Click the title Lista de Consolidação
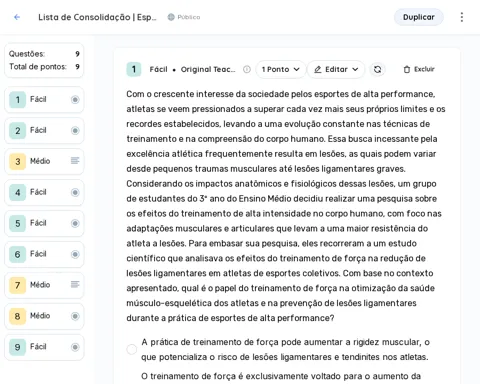The height and width of the screenshot is (384, 480). click(x=97, y=17)
